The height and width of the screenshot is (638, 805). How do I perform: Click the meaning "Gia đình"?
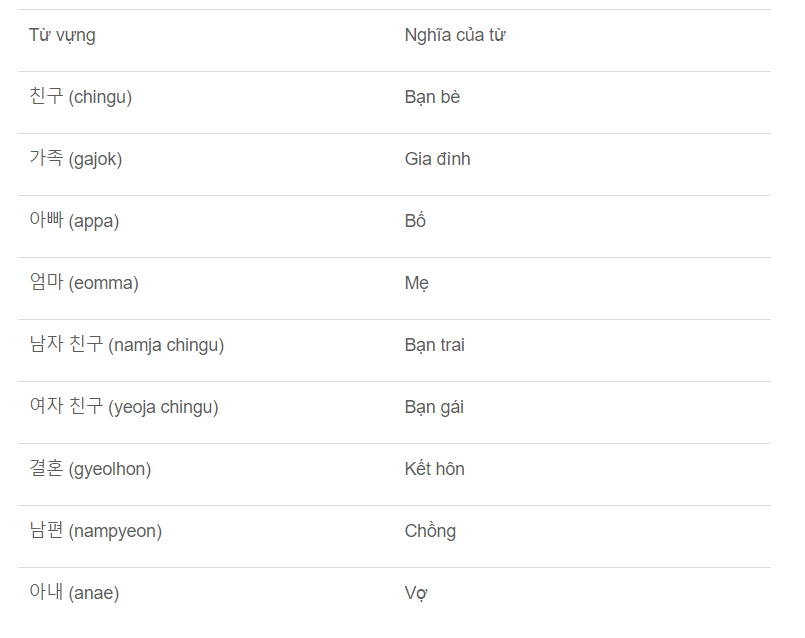(x=437, y=159)
